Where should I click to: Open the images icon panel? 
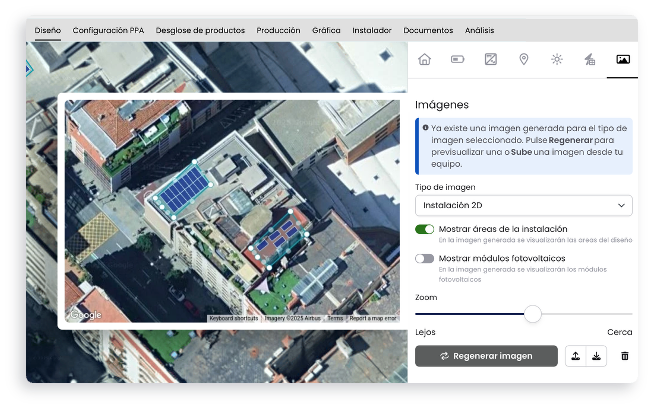click(623, 60)
